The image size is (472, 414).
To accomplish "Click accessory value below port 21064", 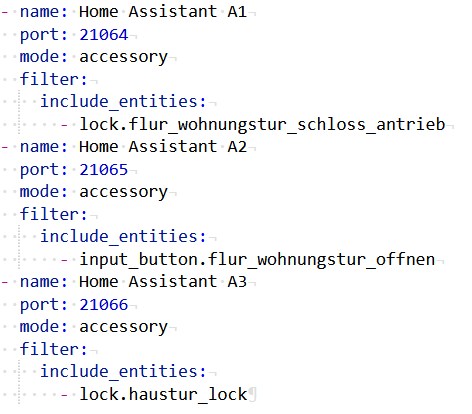I will (x=123, y=57).
